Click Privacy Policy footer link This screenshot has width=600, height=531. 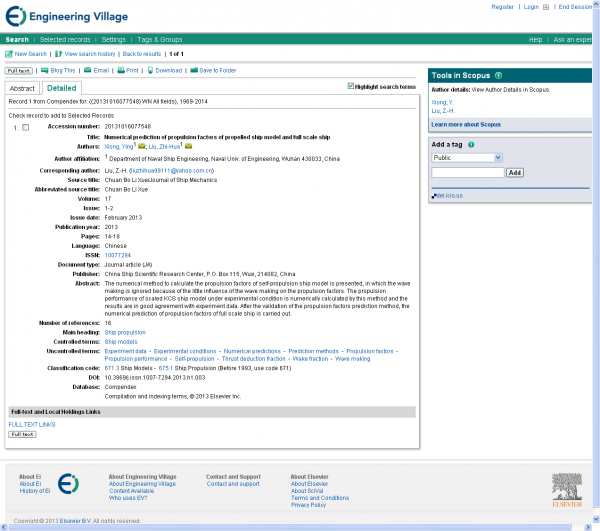pyautogui.click(x=308, y=505)
